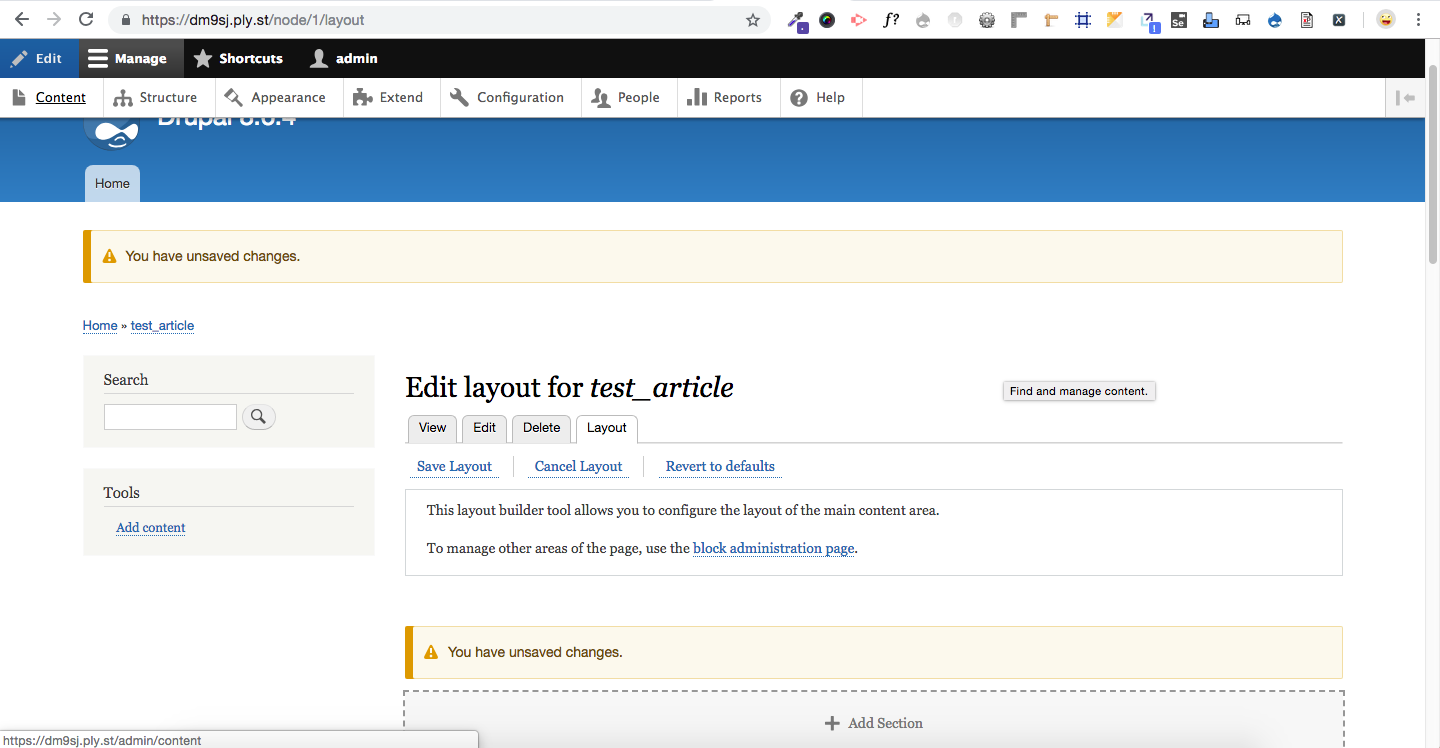Launch the Selenium IDE browser extension
The width and height of the screenshot is (1440, 748).
click(1178, 19)
